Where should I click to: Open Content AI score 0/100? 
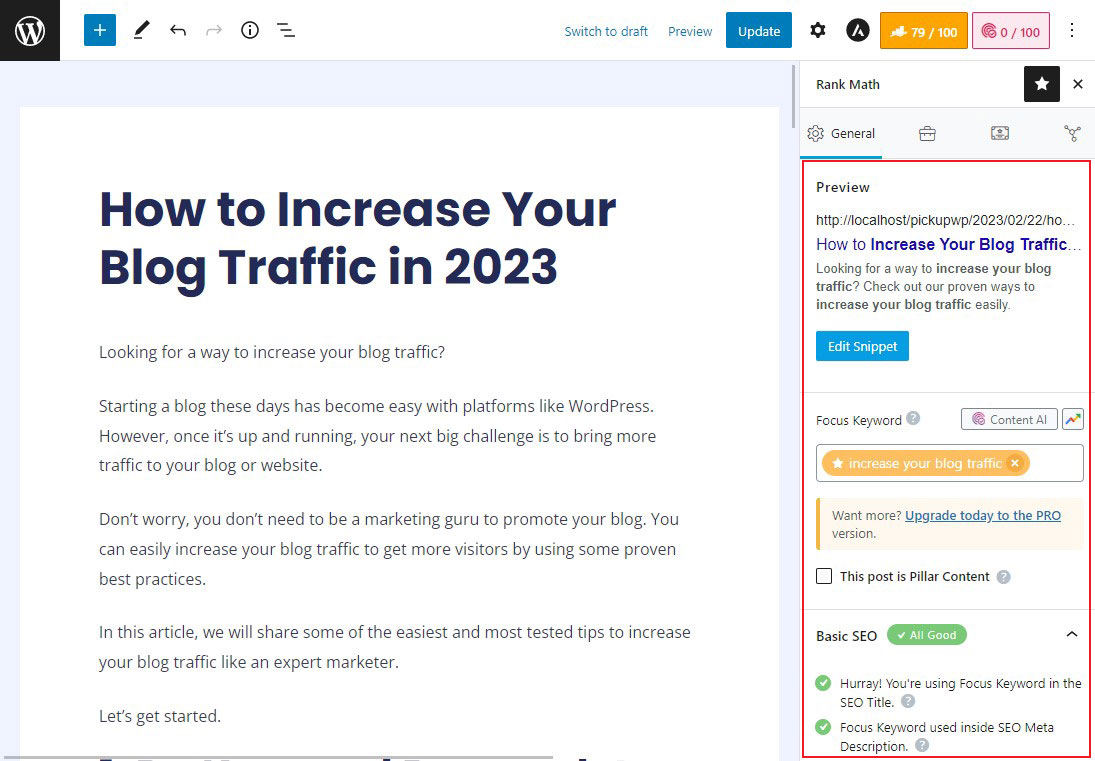tap(1011, 31)
